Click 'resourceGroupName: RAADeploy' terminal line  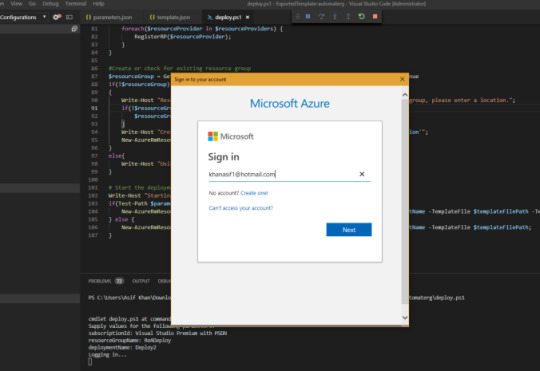[129, 340]
